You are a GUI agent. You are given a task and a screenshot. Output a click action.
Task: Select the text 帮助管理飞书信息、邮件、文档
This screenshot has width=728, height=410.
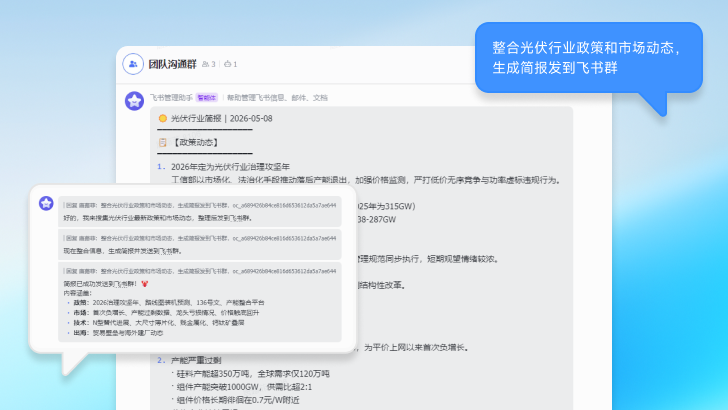point(277,98)
